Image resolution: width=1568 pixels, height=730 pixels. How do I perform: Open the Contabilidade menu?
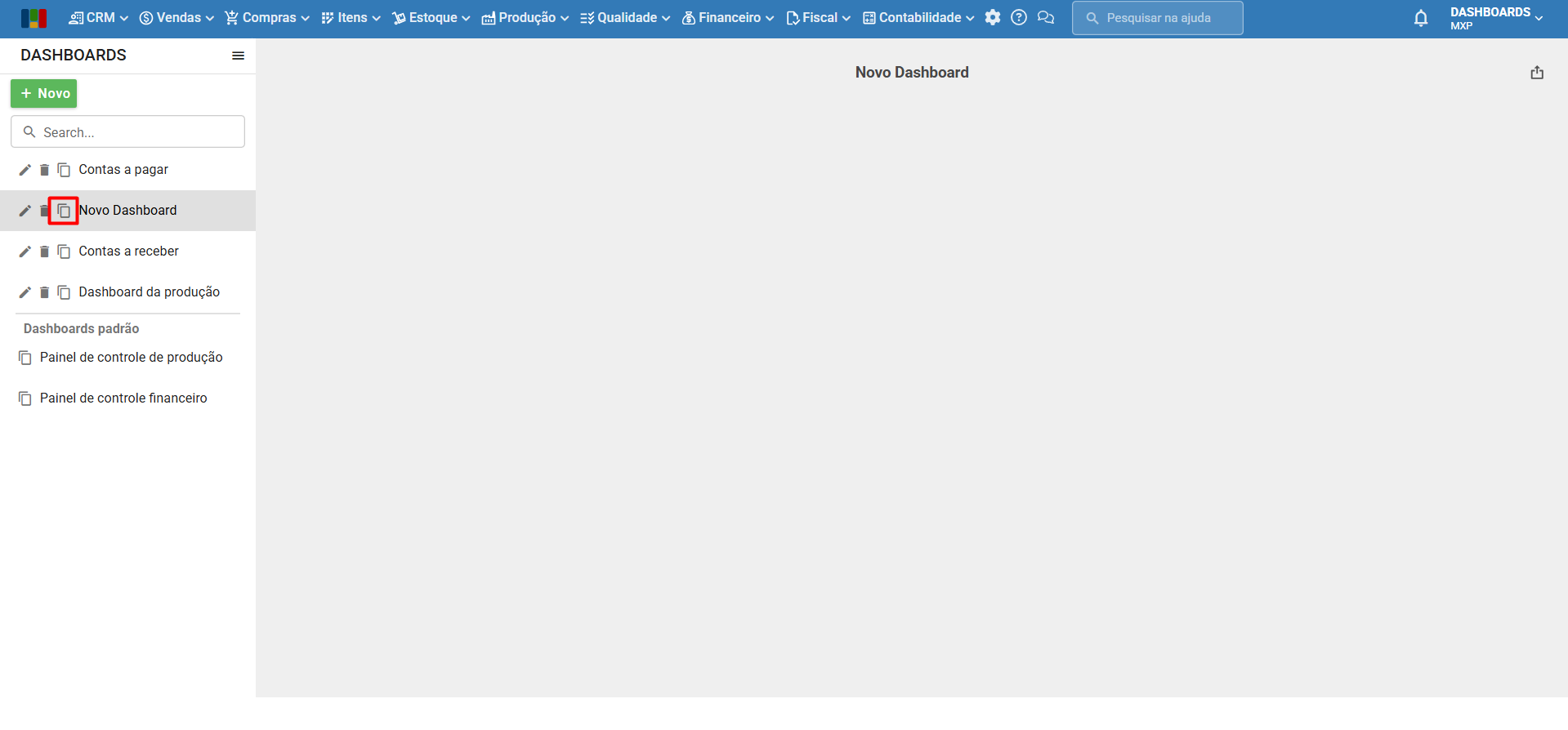[x=918, y=18]
